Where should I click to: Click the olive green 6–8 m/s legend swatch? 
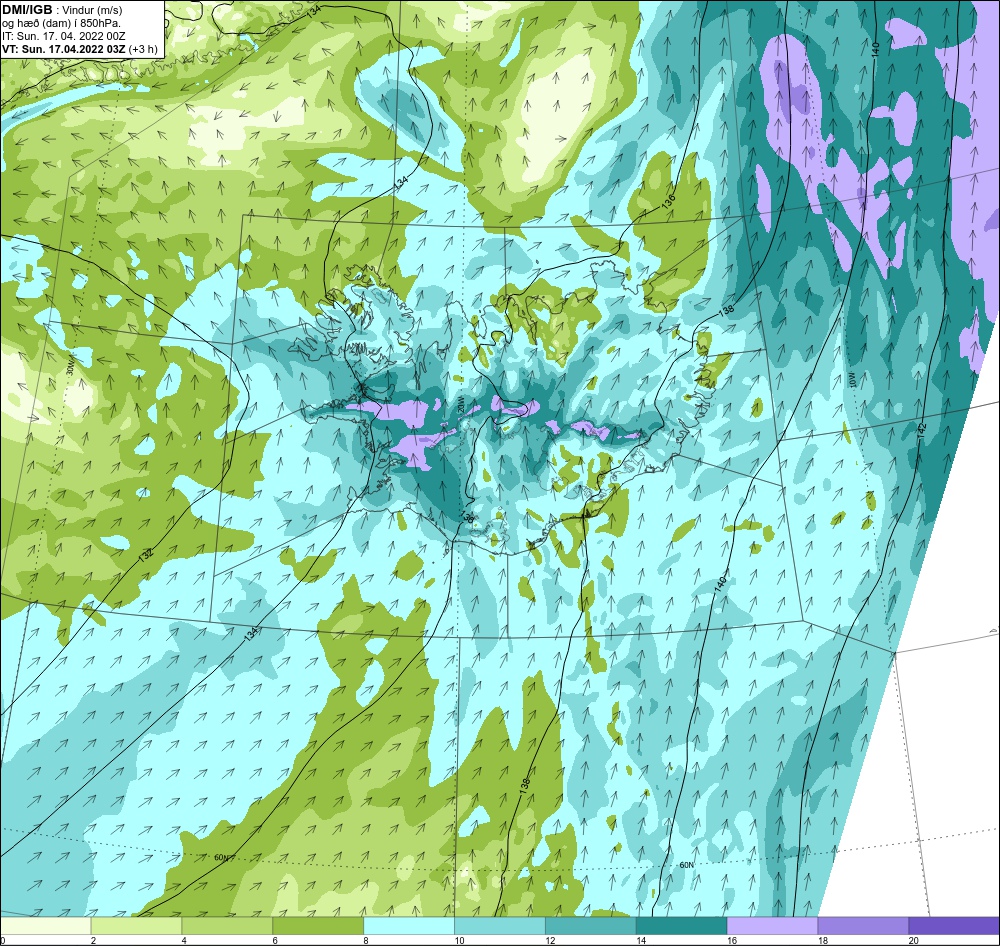318,925
